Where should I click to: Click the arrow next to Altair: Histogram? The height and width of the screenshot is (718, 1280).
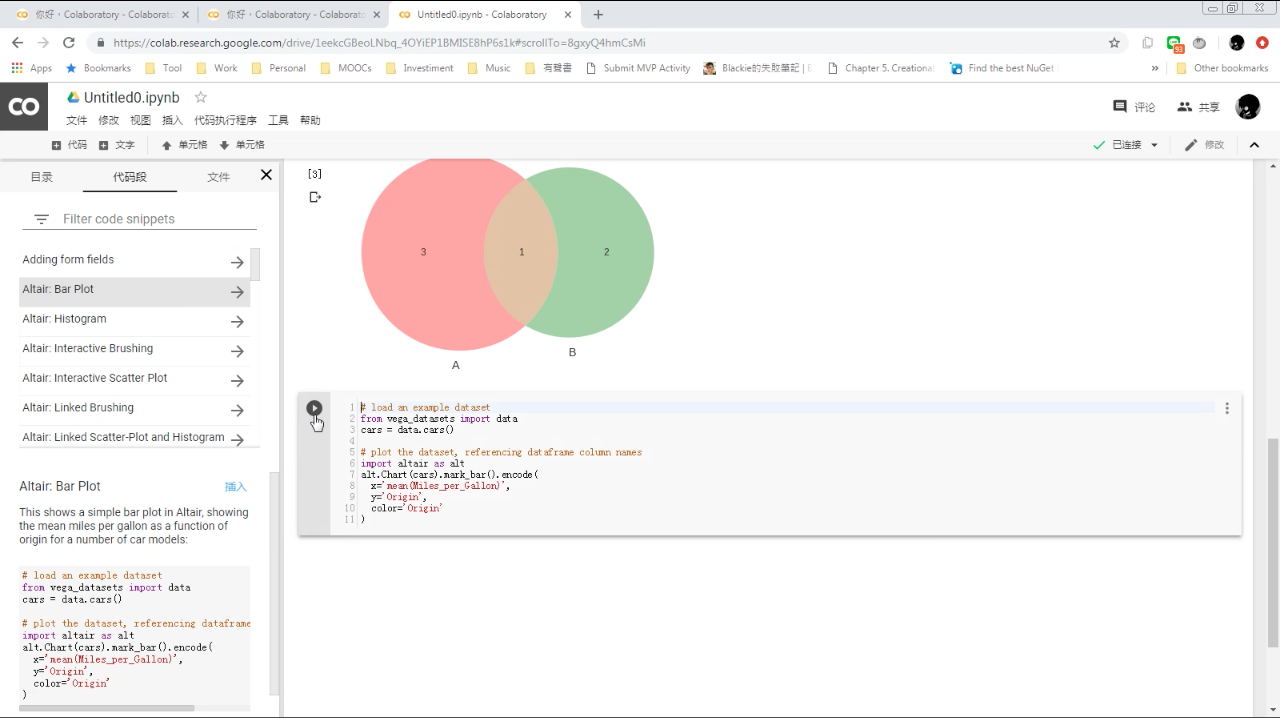(x=237, y=321)
